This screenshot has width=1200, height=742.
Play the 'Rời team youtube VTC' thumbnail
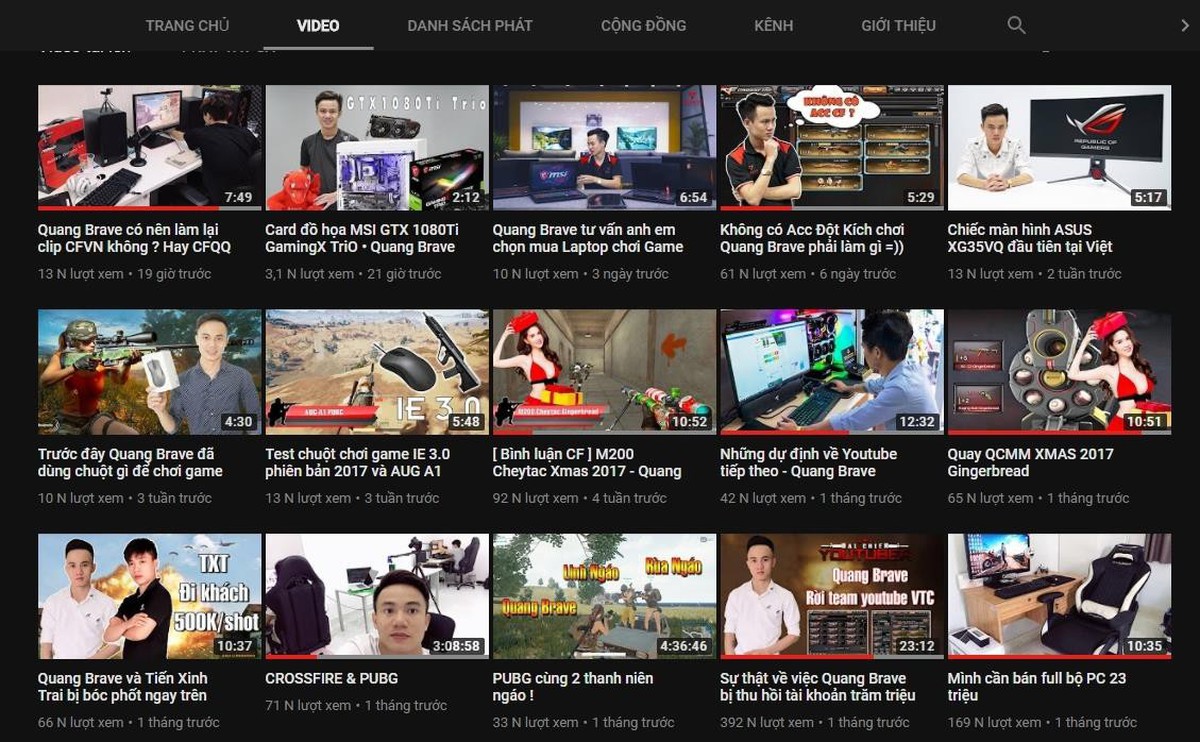832,596
